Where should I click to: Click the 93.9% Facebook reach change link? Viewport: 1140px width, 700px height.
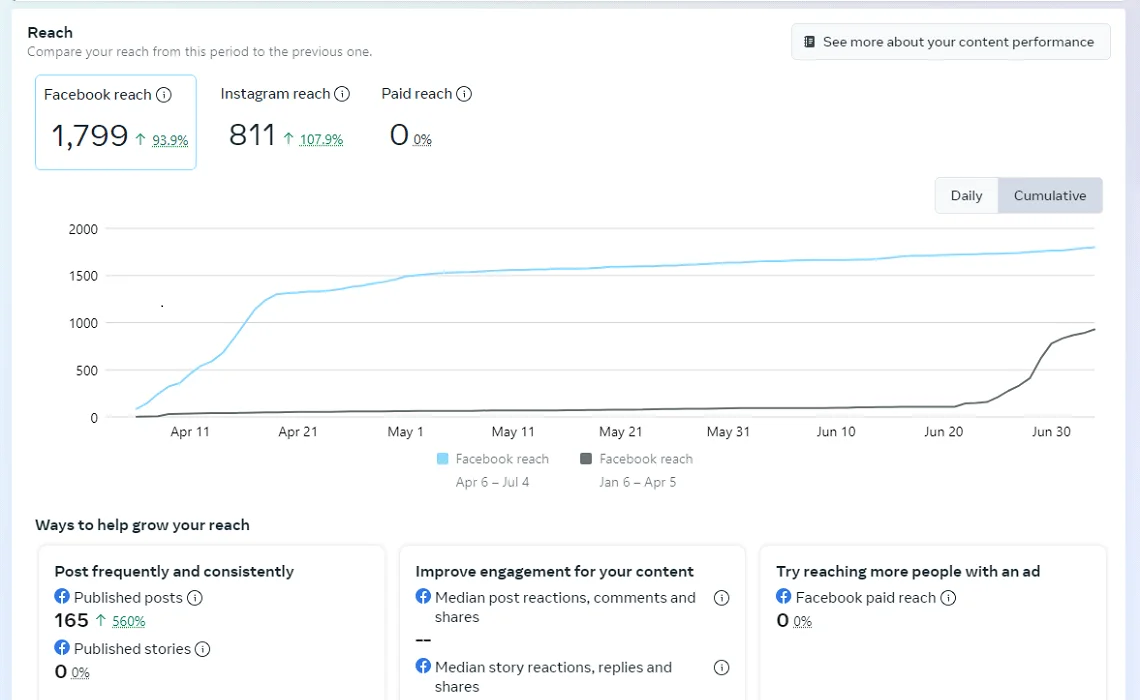pyautogui.click(x=170, y=141)
